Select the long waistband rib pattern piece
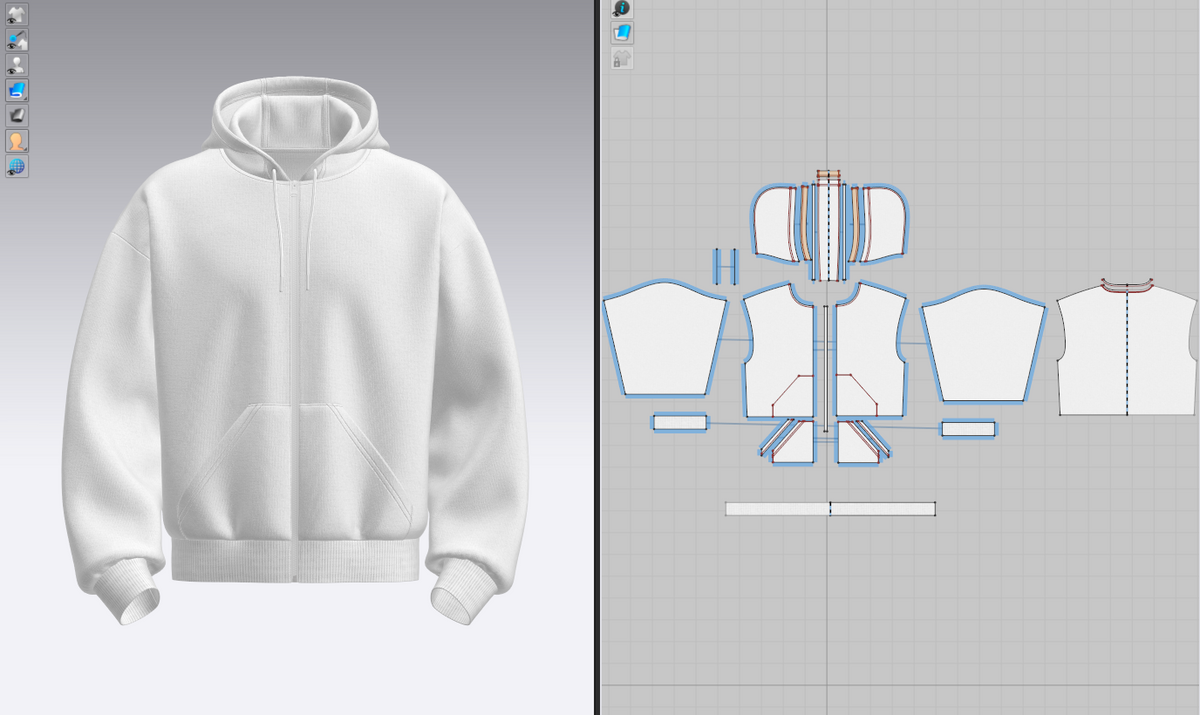Screen dimensions: 1200x715 [x=830, y=509]
